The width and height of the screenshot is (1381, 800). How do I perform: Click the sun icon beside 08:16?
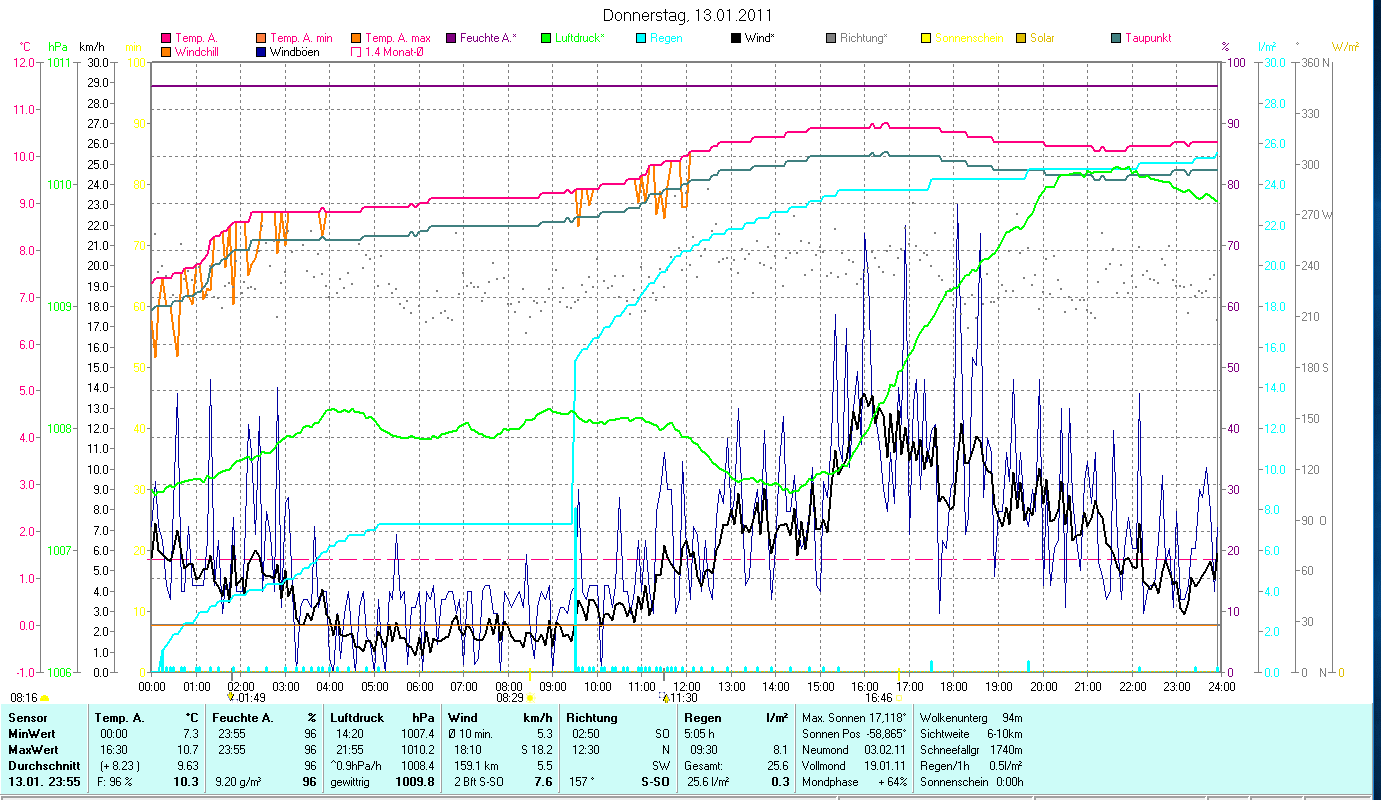pos(45,698)
